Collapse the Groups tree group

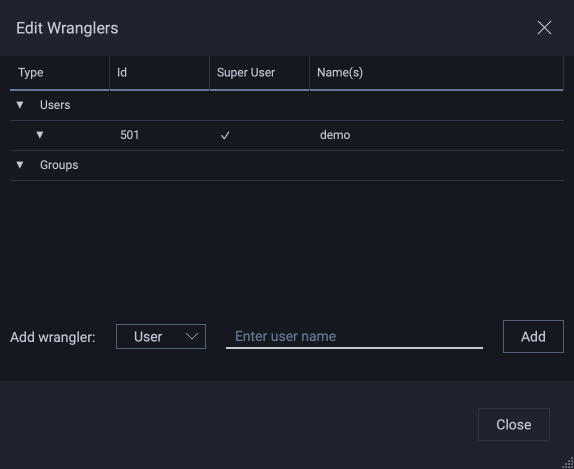(x=20, y=165)
